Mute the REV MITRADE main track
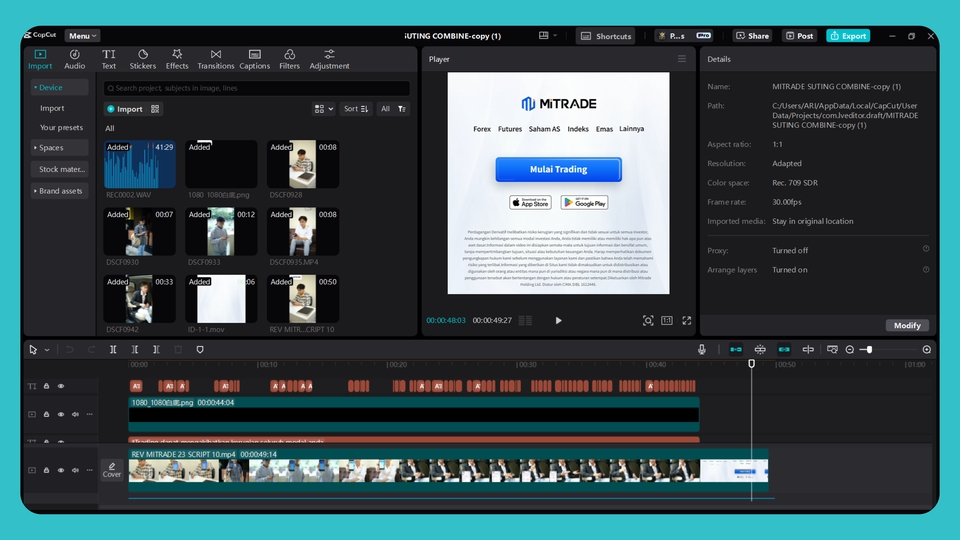960x540 pixels. [75, 470]
